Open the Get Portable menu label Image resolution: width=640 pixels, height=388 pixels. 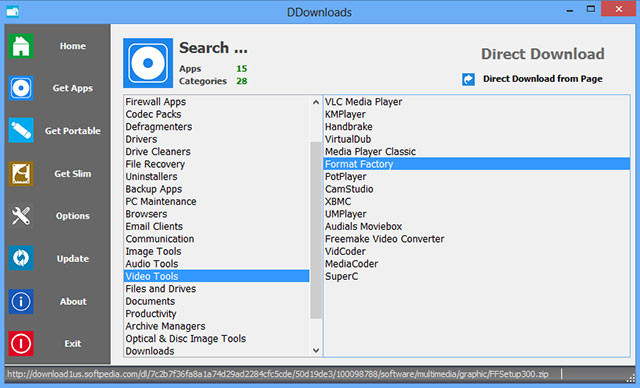73,131
